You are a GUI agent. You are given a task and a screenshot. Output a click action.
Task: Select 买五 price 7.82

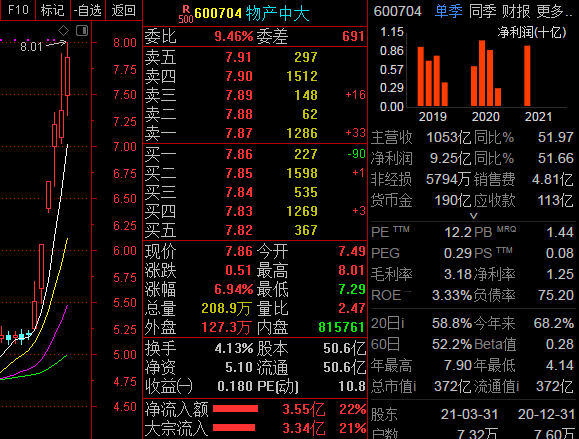[x=239, y=230]
